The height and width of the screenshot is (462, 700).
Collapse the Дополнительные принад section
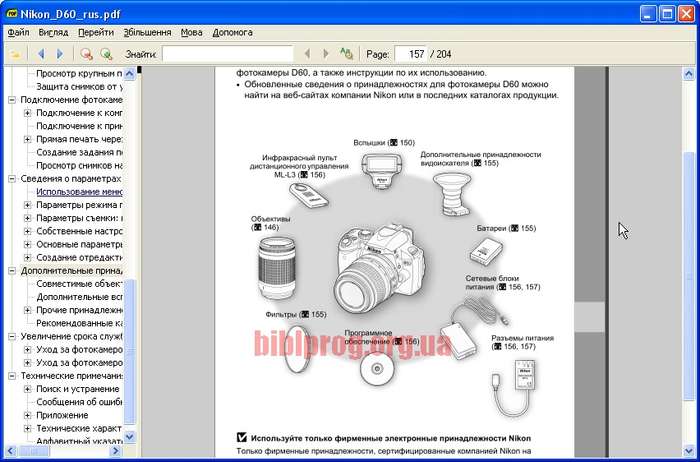click(x=12, y=271)
